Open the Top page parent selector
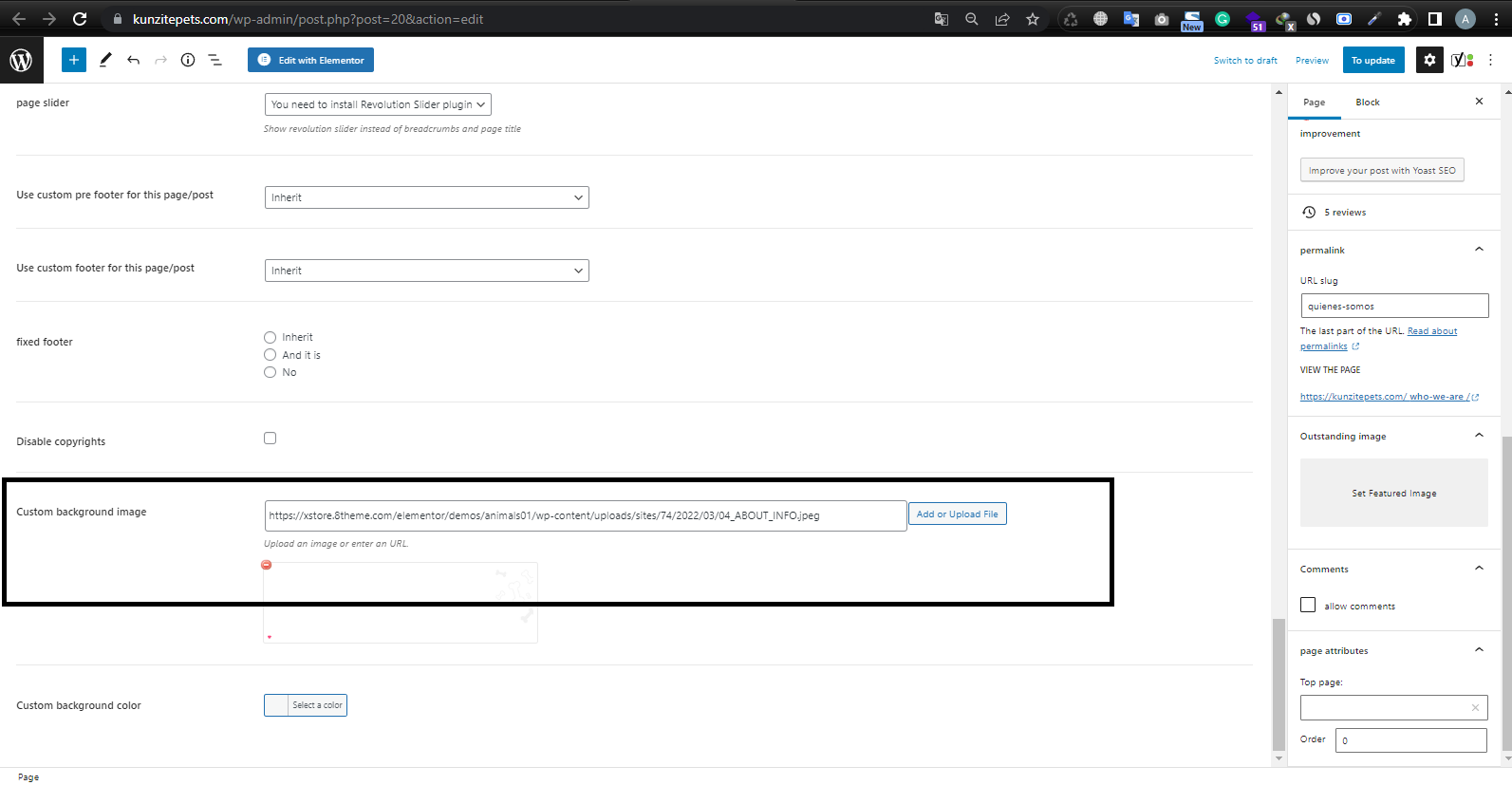Image resolution: width=1512 pixels, height=785 pixels. click(x=1393, y=707)
